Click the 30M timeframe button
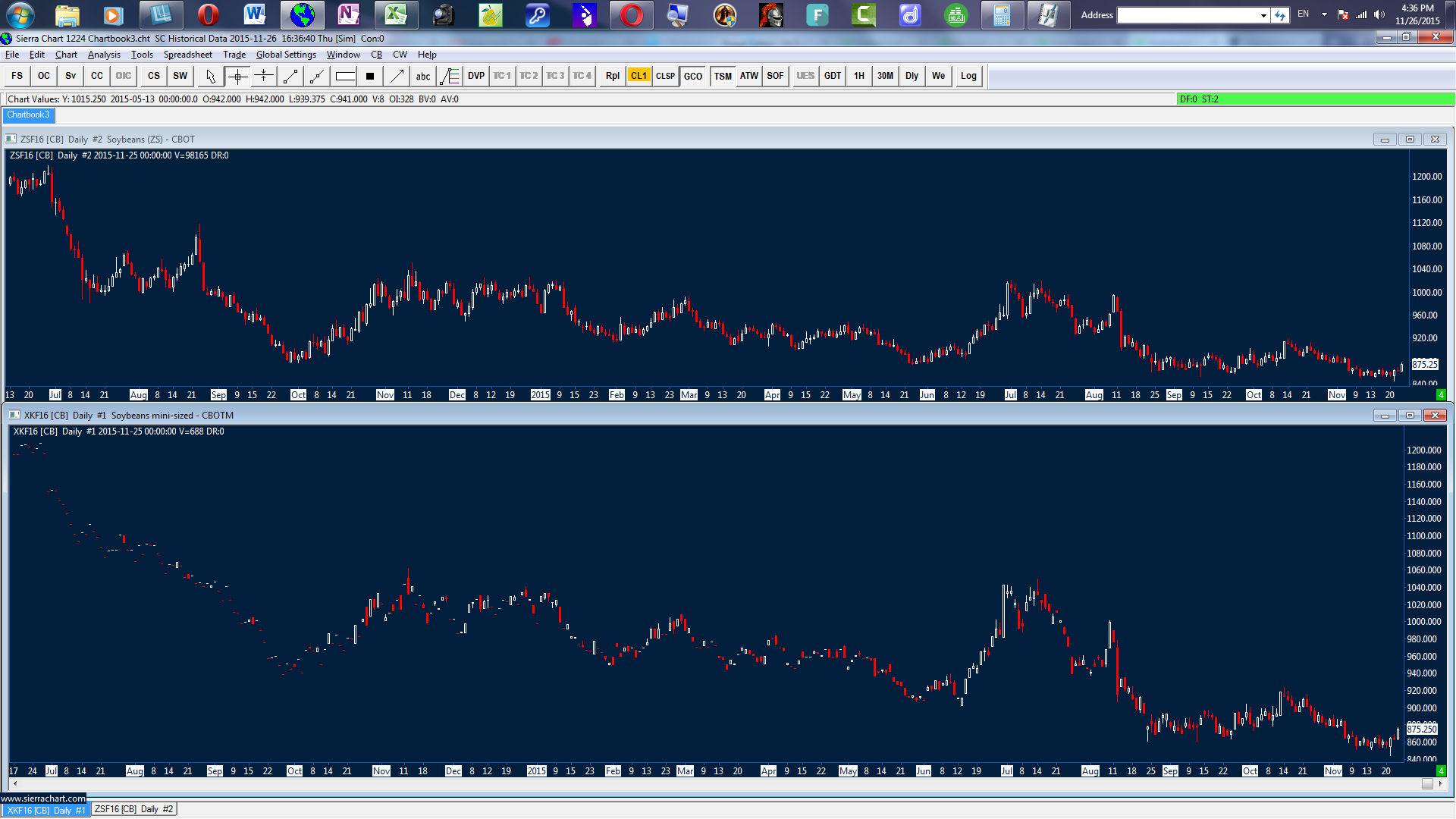1456x819 pixels. [885, 76]
